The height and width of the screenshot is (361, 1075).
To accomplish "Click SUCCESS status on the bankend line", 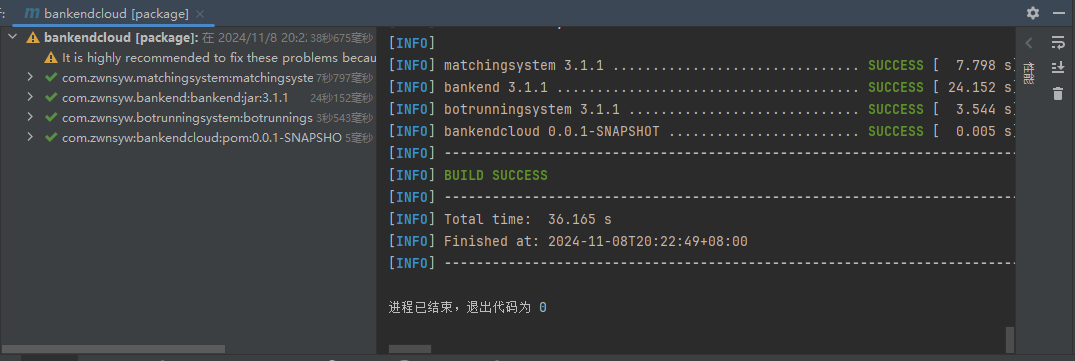I will click(895, 88).
